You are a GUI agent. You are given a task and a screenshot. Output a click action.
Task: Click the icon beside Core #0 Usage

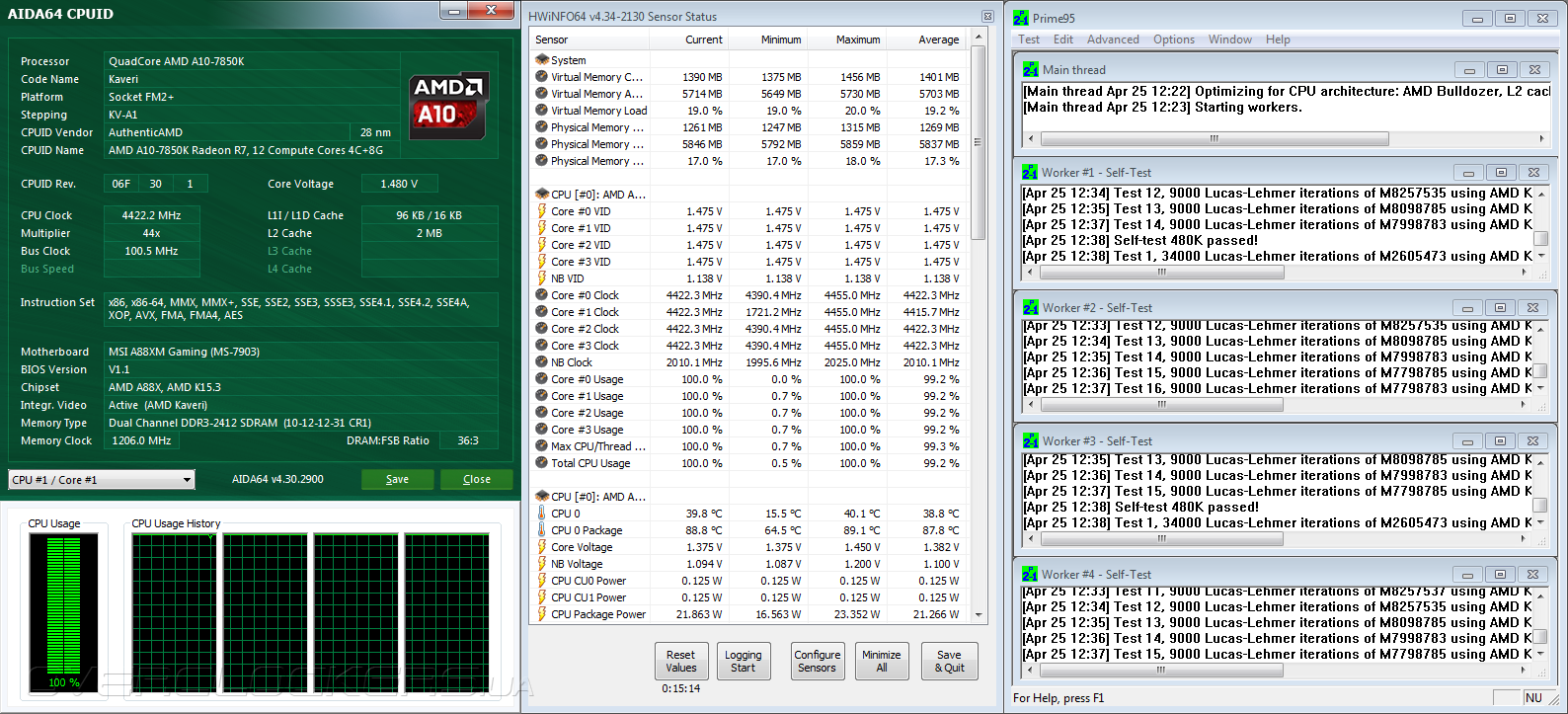point(541,378)
